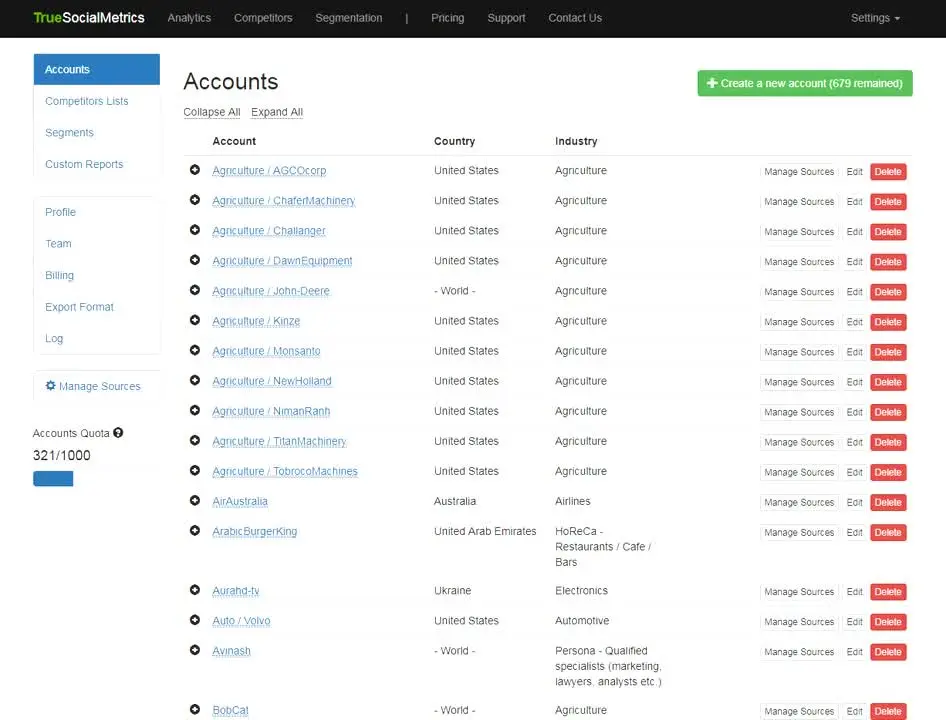Manage Sources for Agriculture / TitanMachinery
This screenshot has height=720, width=946.
798,442
